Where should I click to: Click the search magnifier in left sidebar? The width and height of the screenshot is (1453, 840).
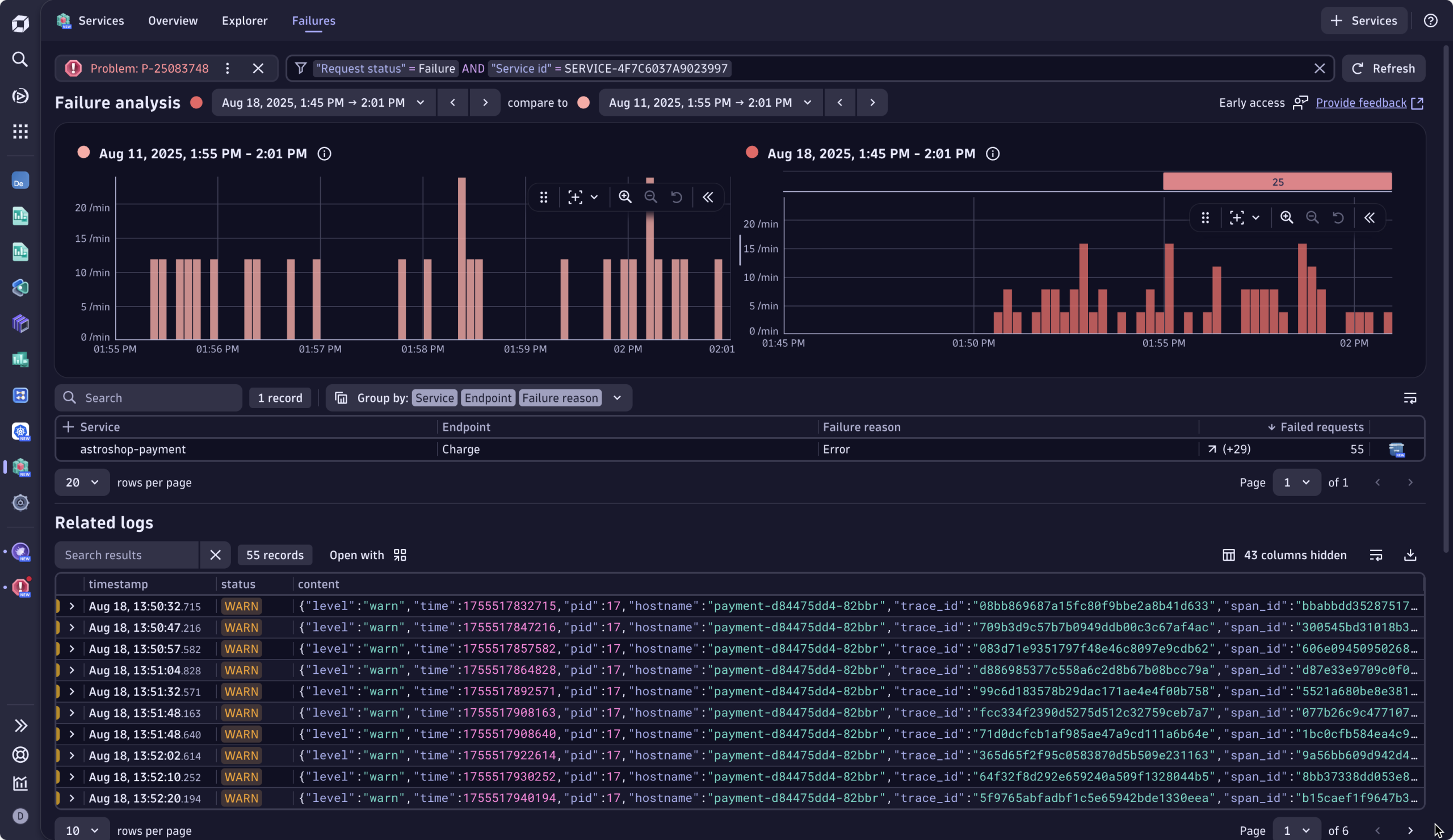point(20,60)
